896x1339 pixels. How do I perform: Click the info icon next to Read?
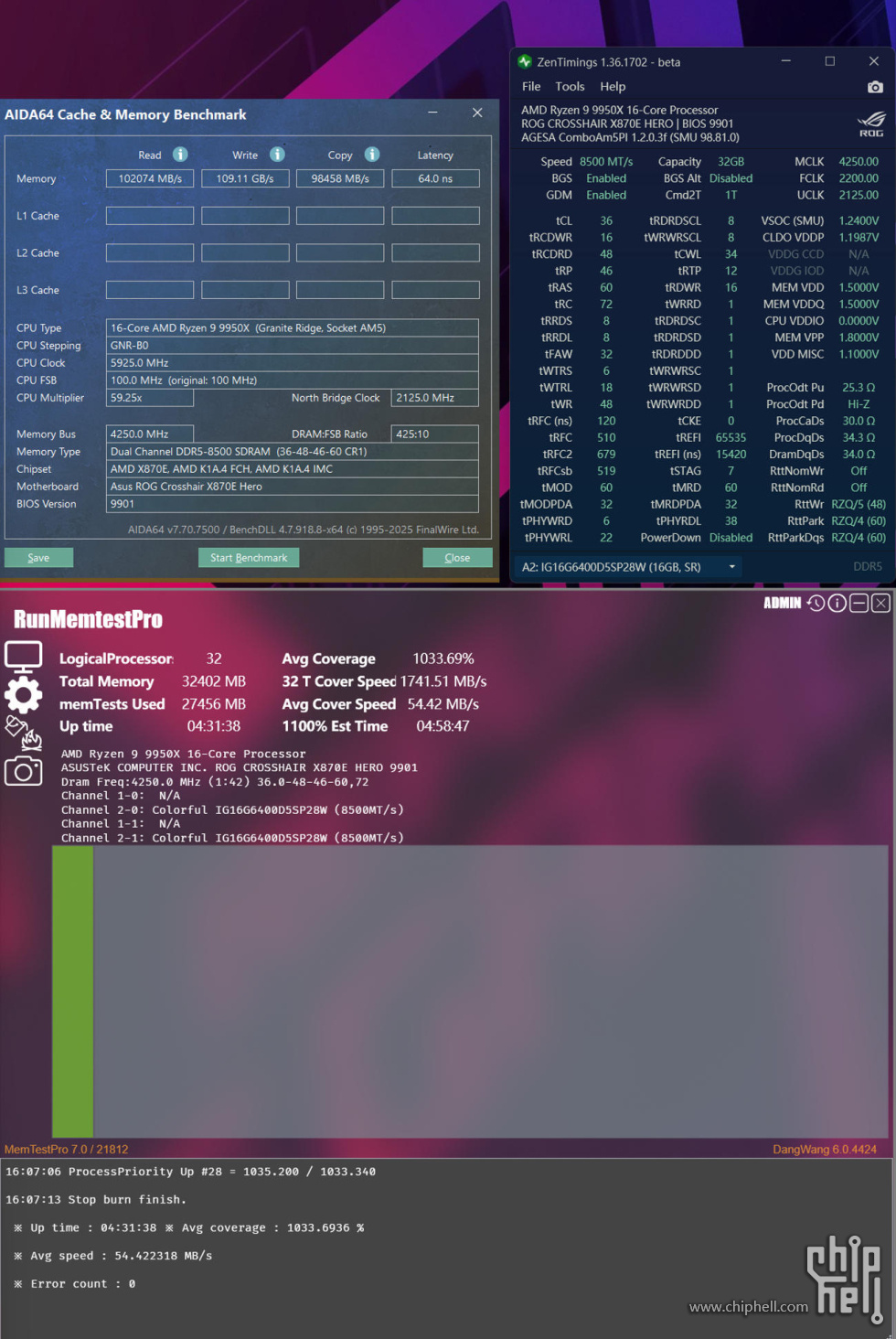180,155
